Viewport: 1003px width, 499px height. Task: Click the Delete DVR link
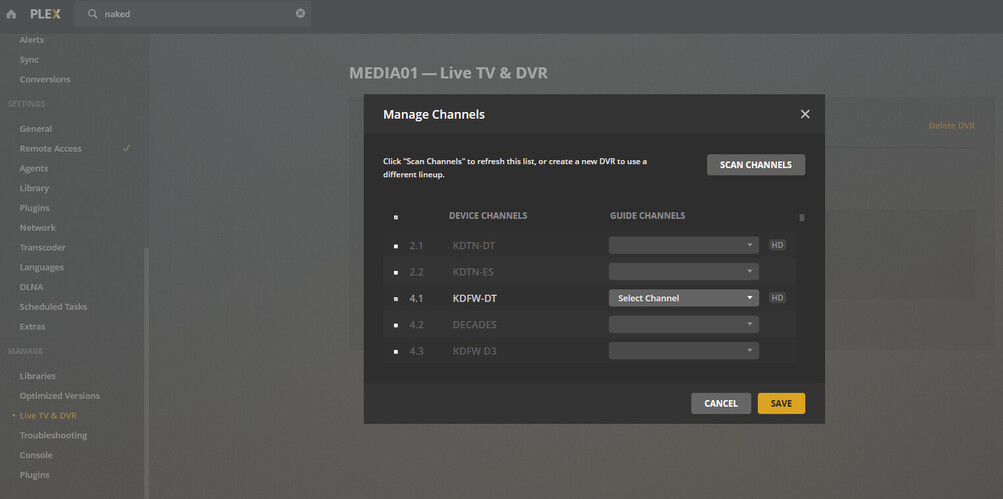coord(951,125)
